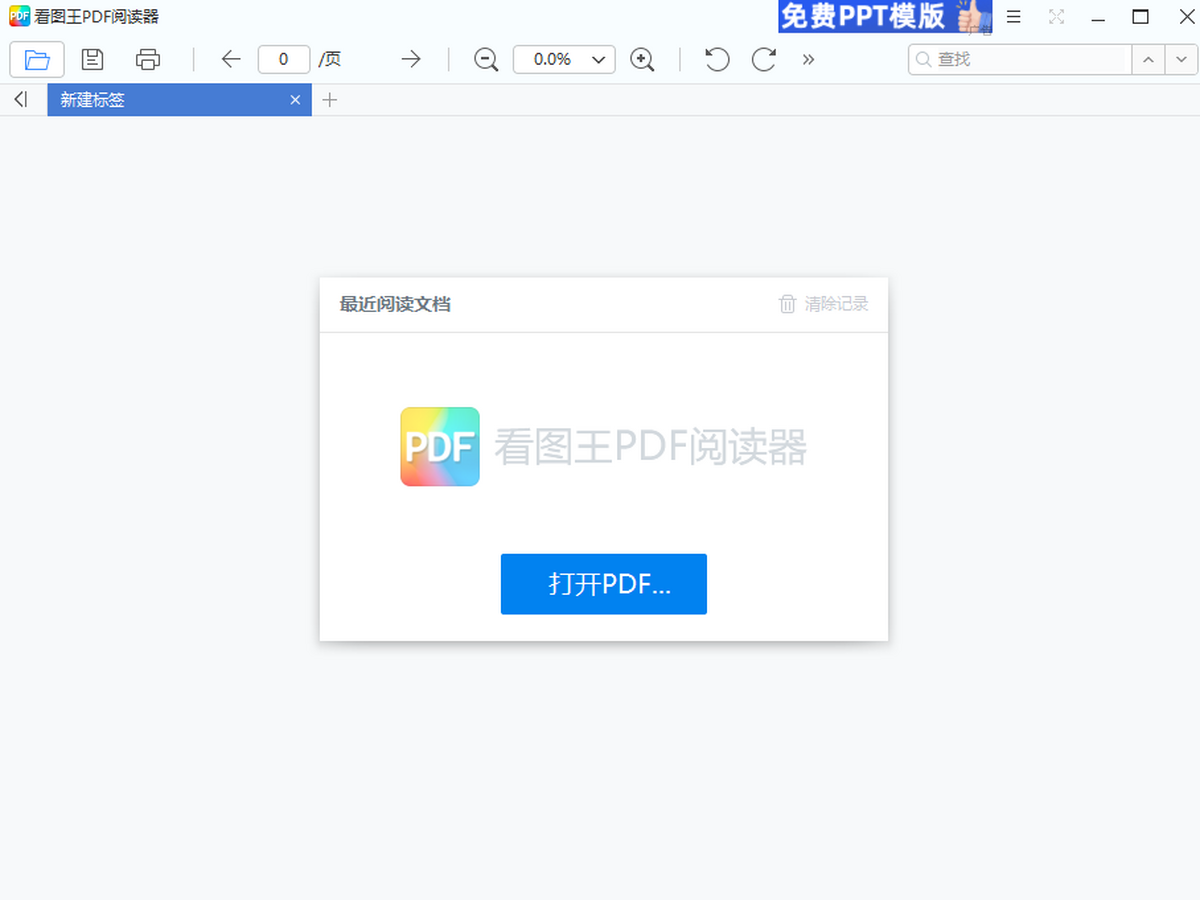Open the hamburger main menu

(1014, 17)
